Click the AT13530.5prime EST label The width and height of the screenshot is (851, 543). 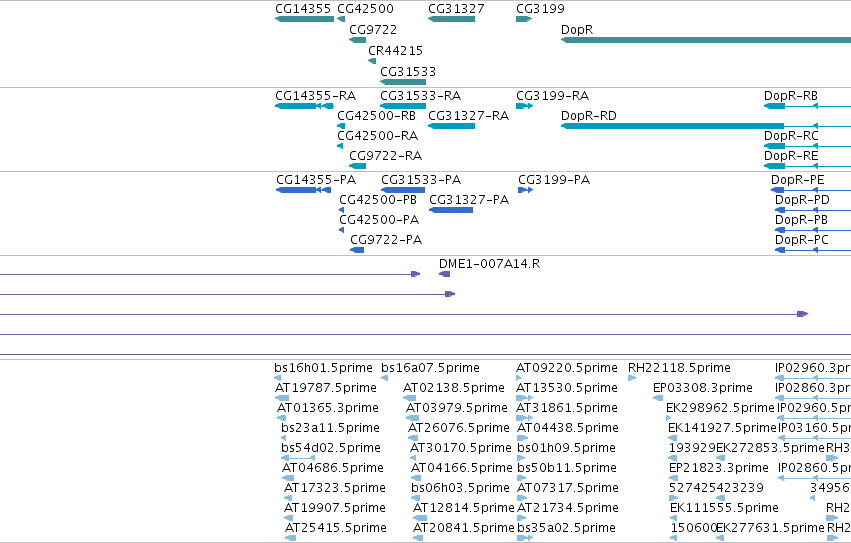tap(567, 388)
